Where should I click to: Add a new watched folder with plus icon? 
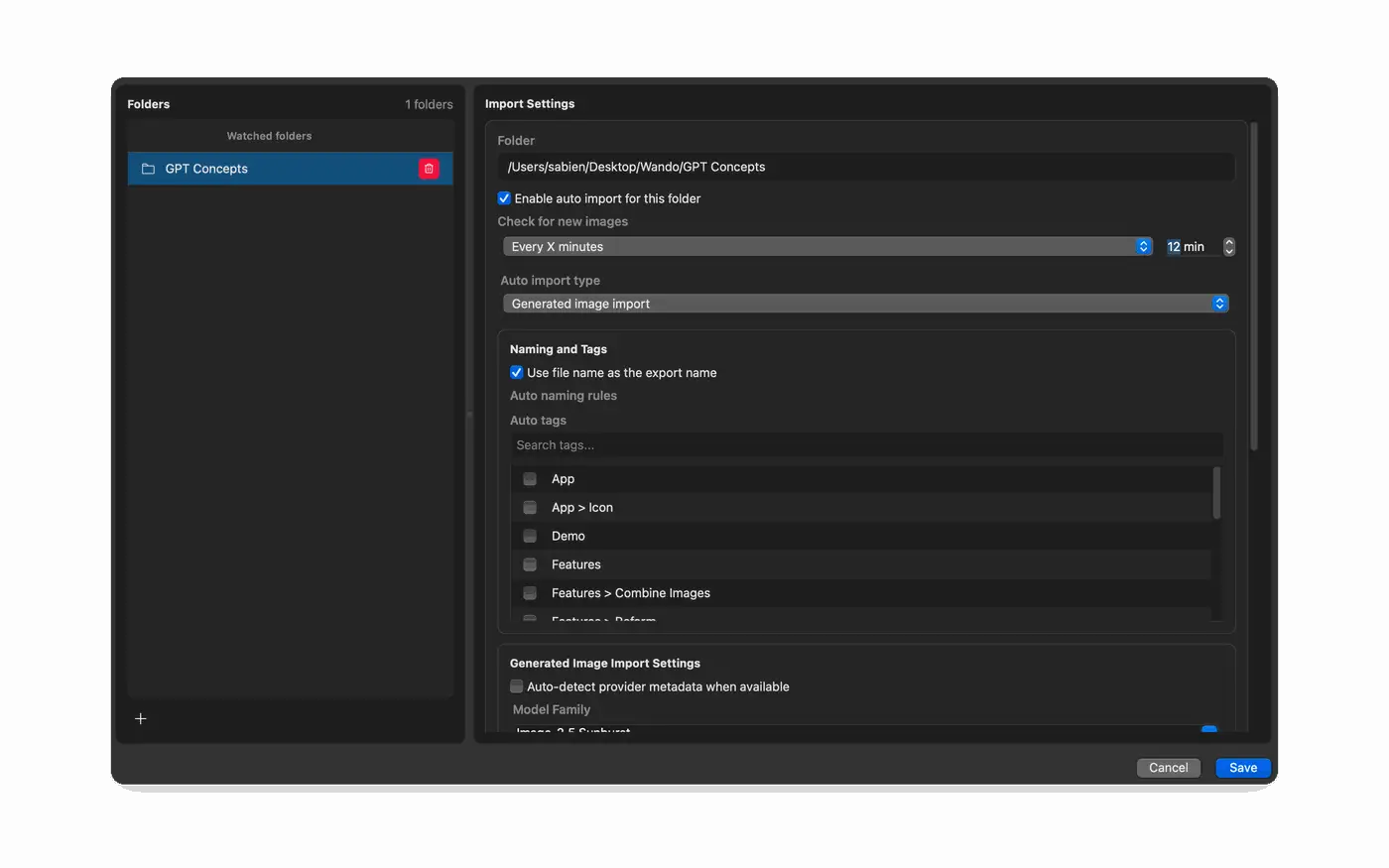pos(141,718)
